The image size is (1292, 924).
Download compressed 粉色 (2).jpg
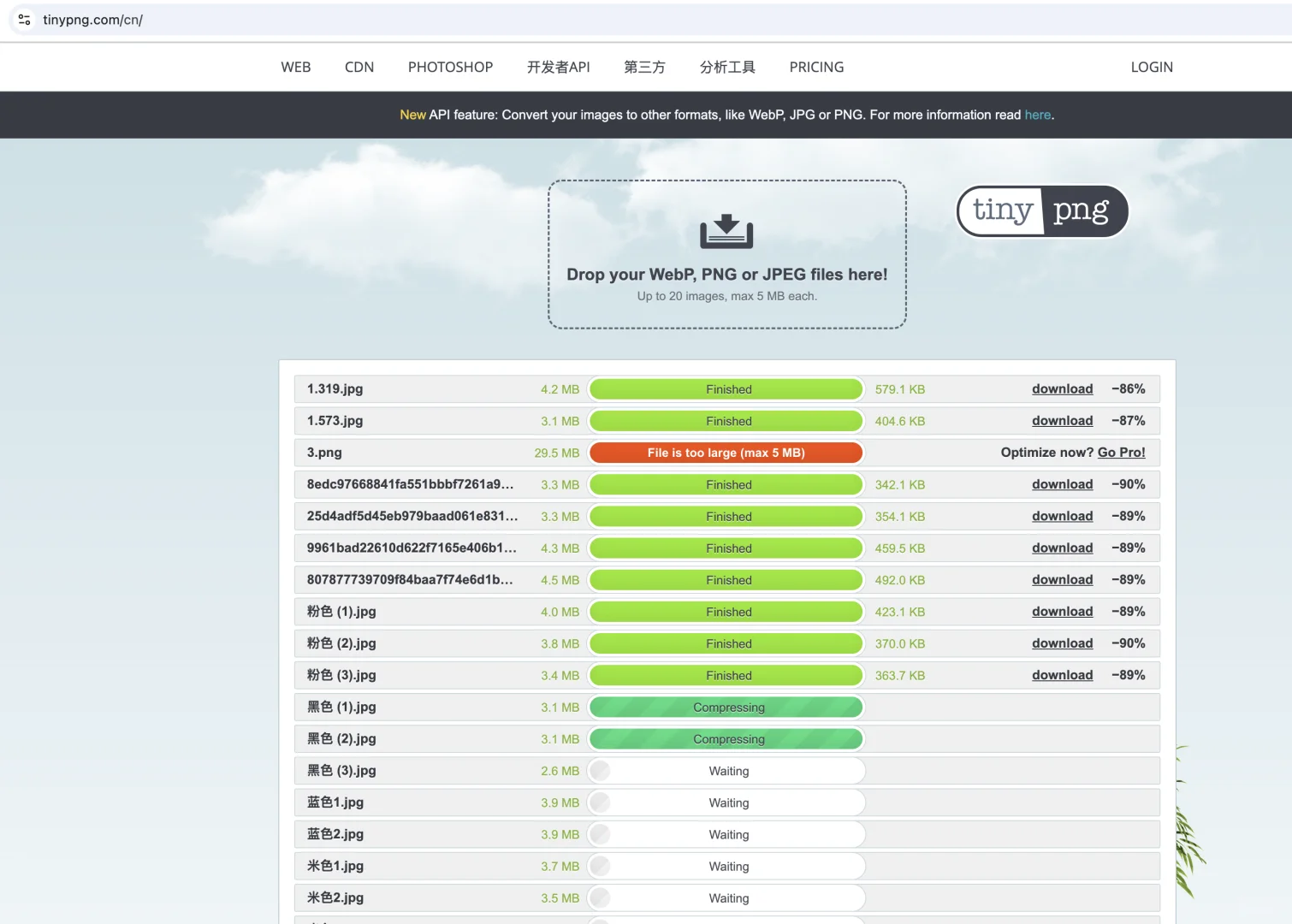pyautogui.click(x=1063, y=643)
